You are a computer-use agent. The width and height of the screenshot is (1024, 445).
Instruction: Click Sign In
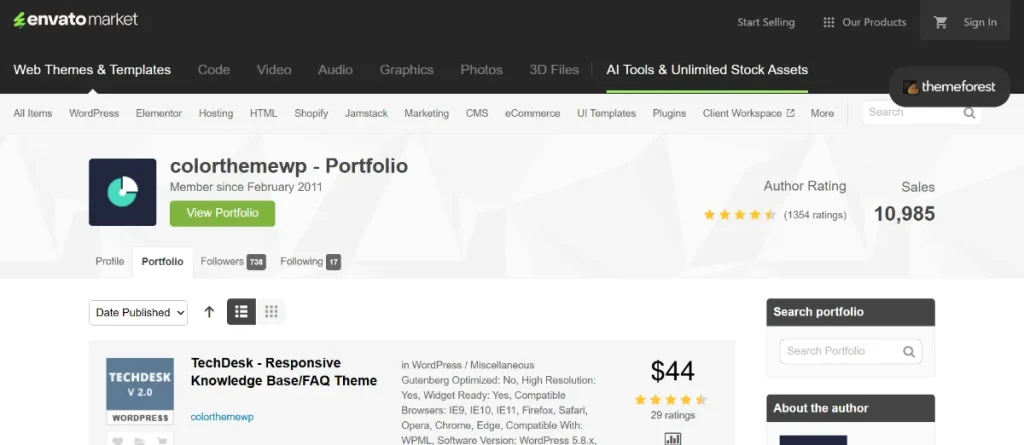pos(980,22)
